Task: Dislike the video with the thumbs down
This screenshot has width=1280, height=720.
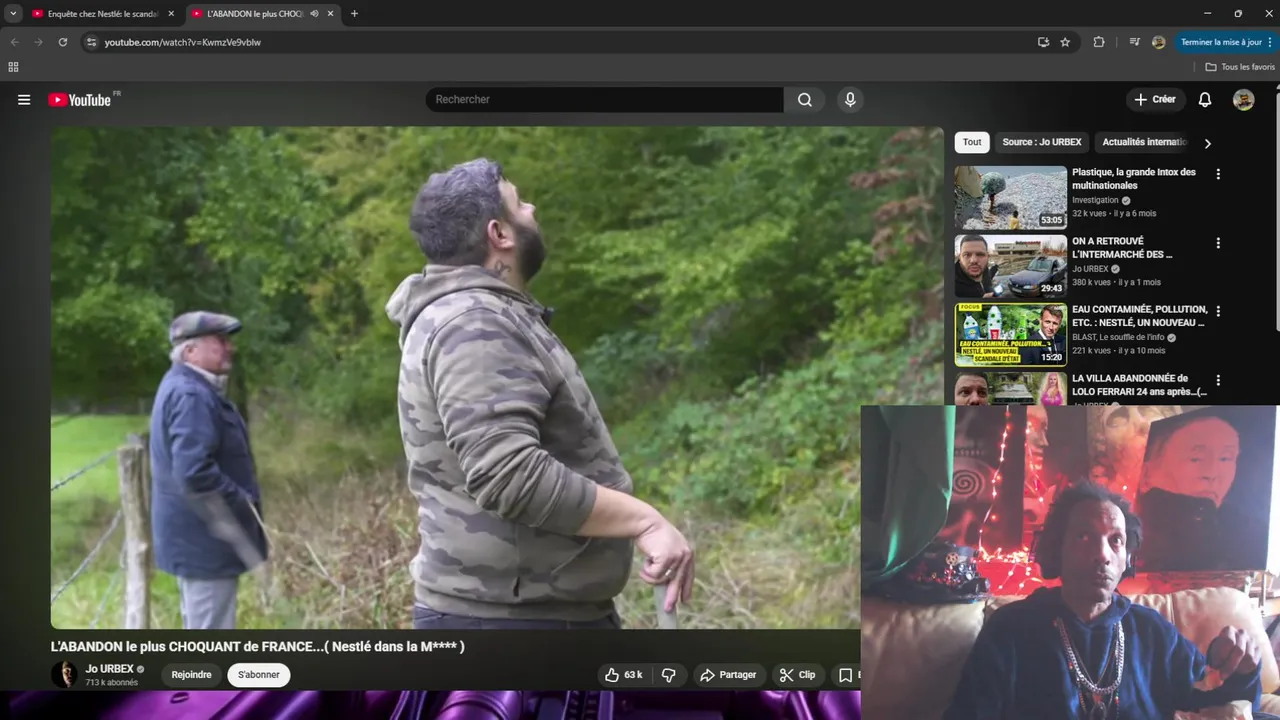Action: [669, 675]
